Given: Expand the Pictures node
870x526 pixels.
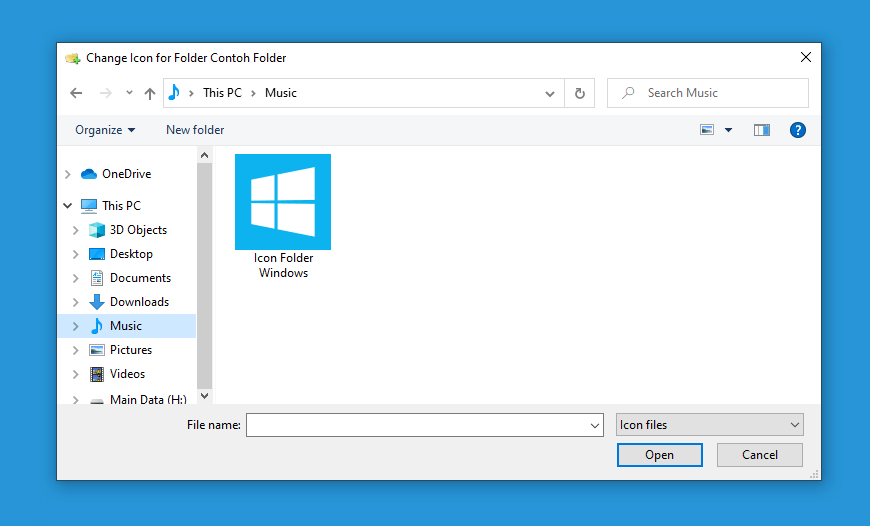Looking at the screenshot, I should (75, 350).
